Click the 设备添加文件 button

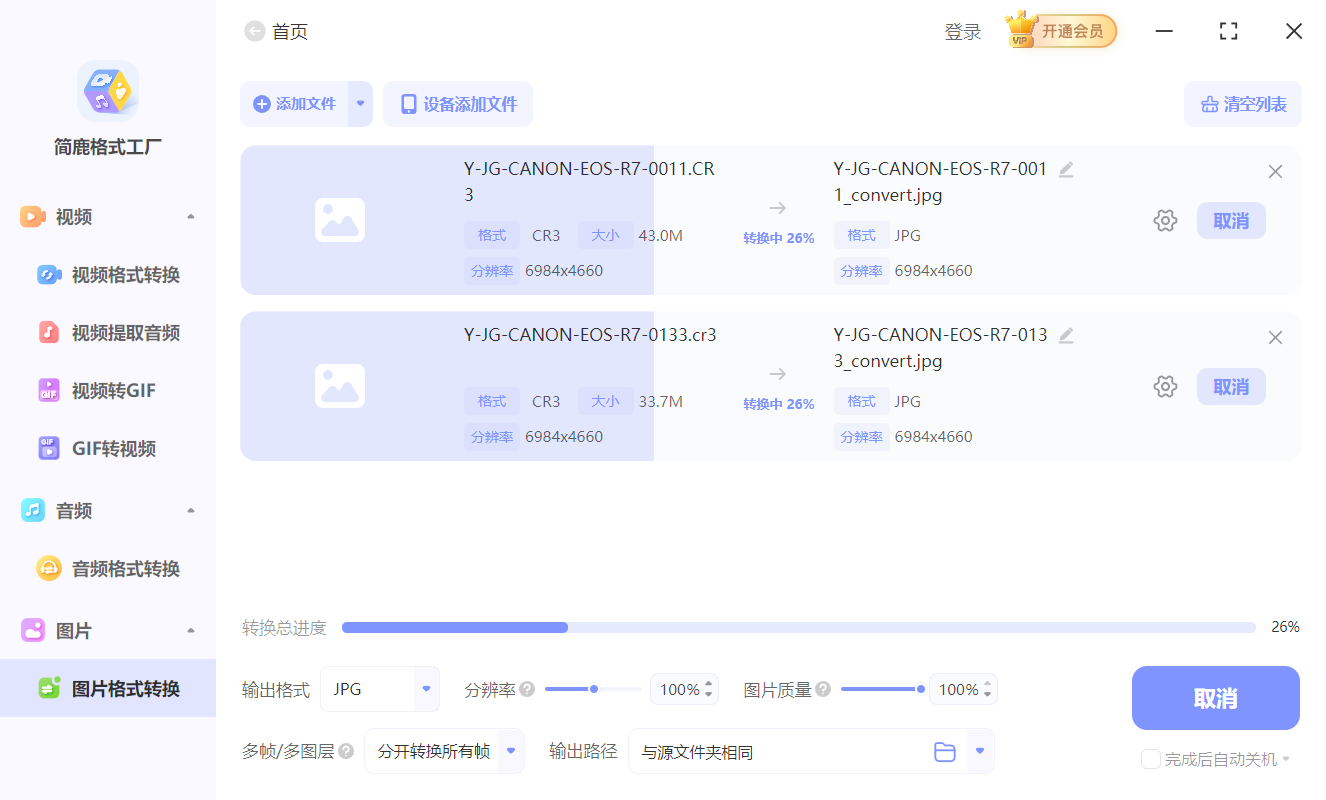(x=458, y=104)
